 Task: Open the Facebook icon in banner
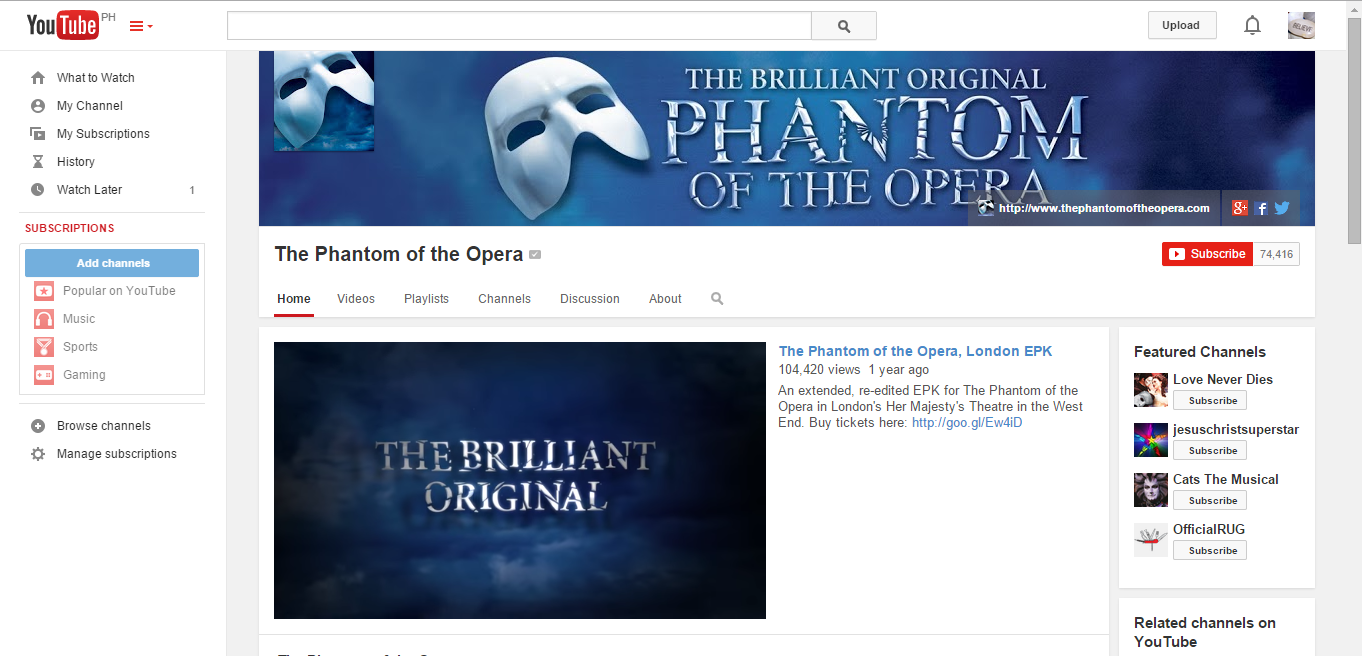[x=1261, y=208]
